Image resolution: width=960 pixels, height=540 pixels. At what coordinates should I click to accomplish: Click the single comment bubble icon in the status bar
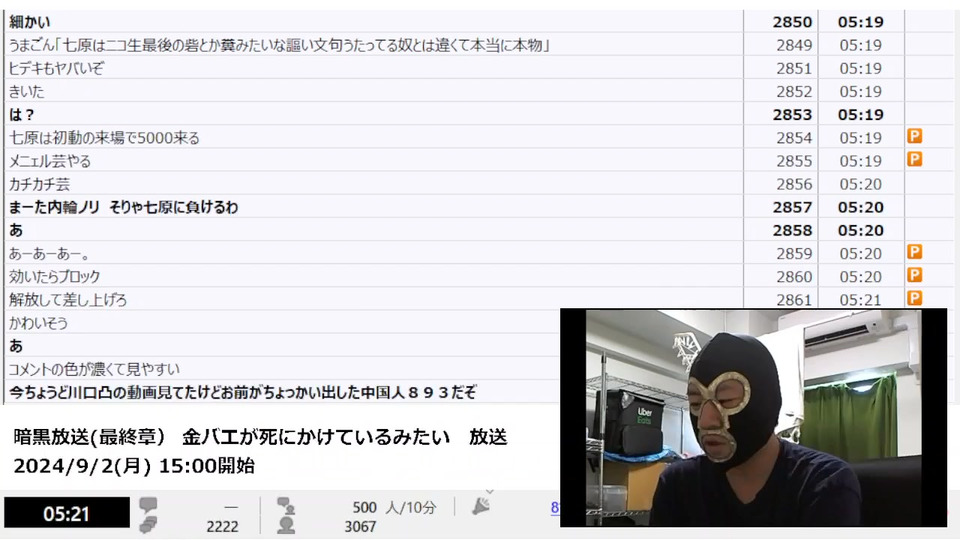(x=148, y=504)
